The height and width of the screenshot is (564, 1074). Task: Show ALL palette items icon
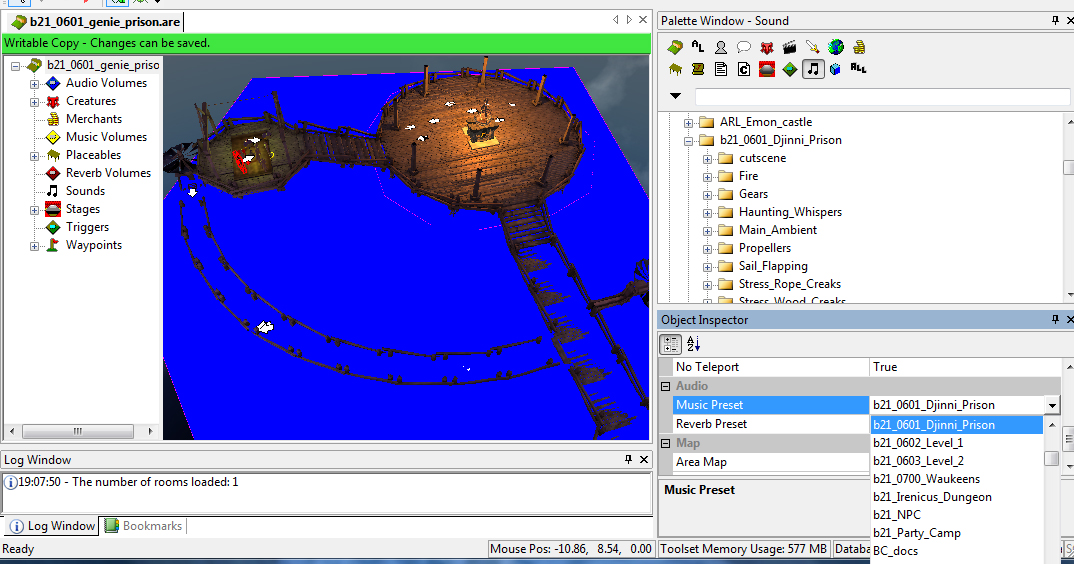click(x=858, y=68)
